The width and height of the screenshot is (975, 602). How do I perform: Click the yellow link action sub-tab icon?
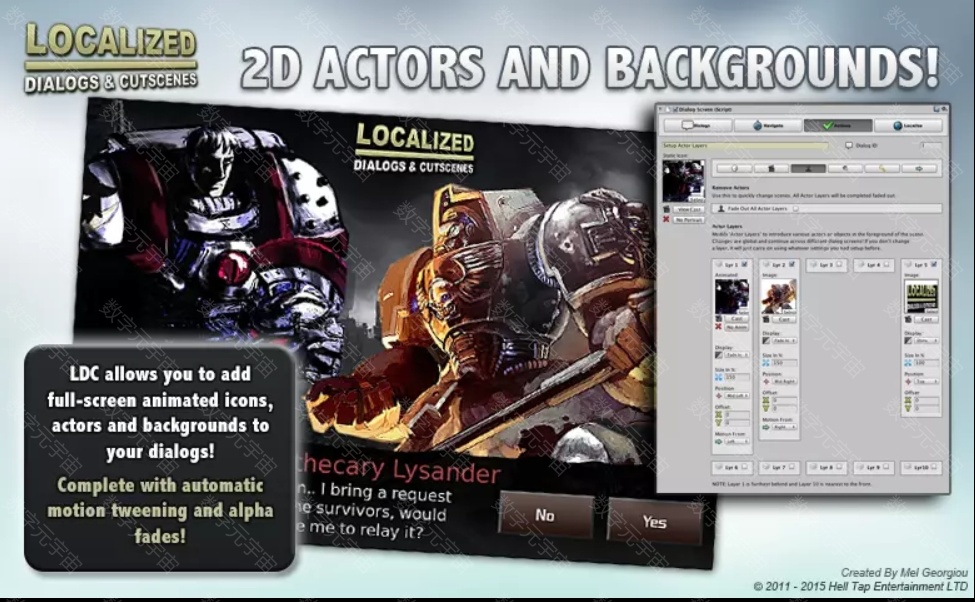(x=882, y=169)
